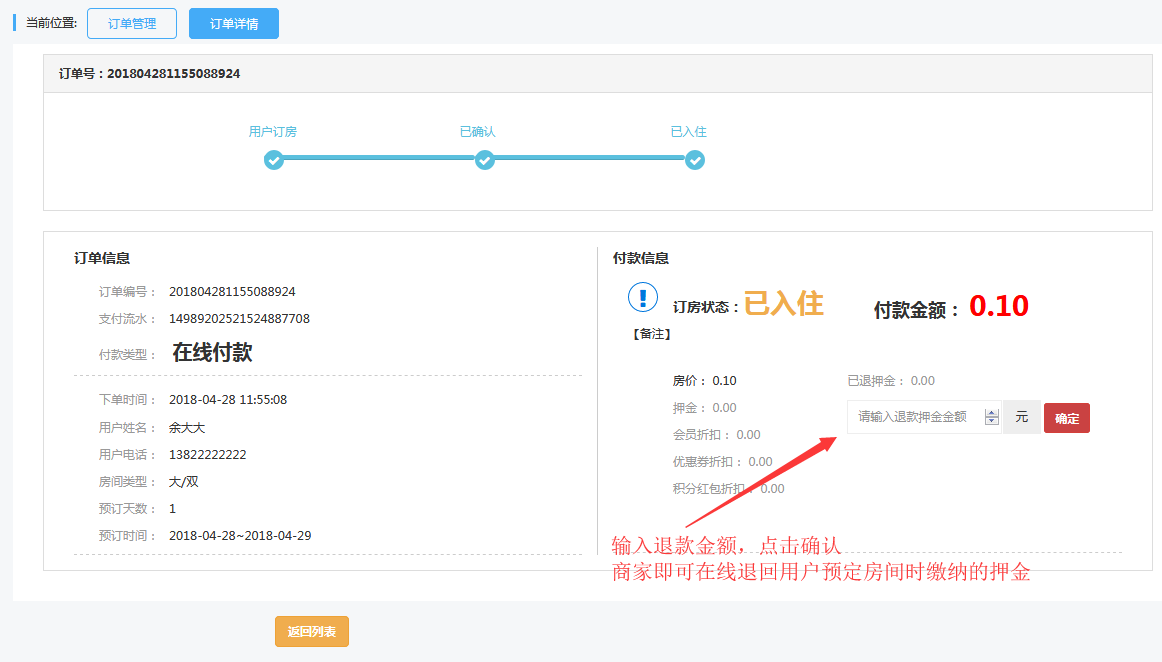1162x662 pixels.
Task: Click the 返回列表 button
Action: (x=312, y=632)
